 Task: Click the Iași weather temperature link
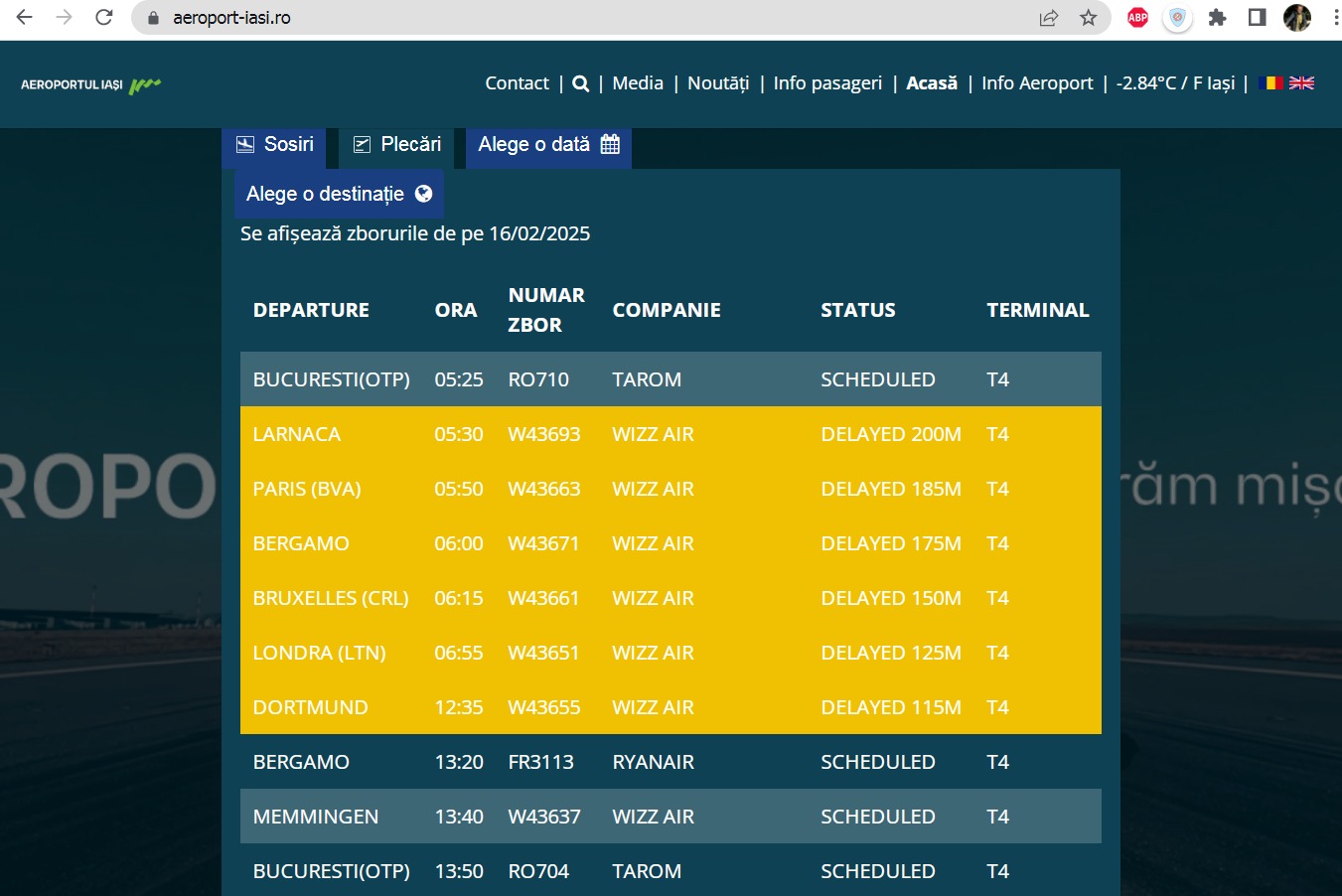tap(1175, 83)
